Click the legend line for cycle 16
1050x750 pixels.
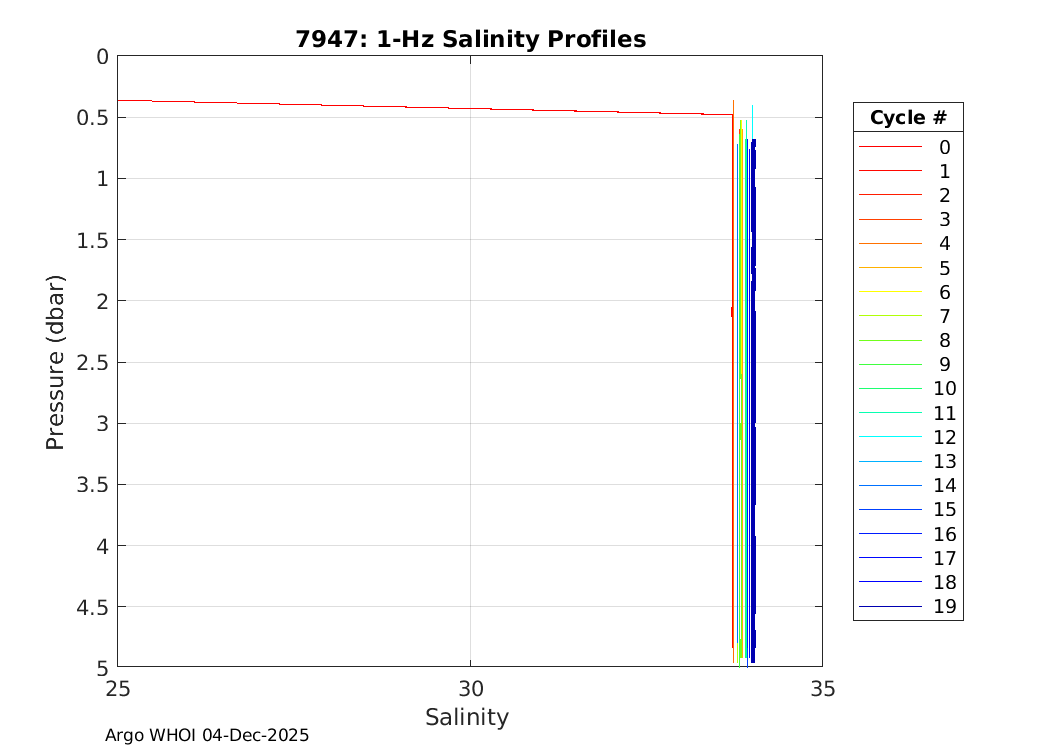tap(889, 534)
